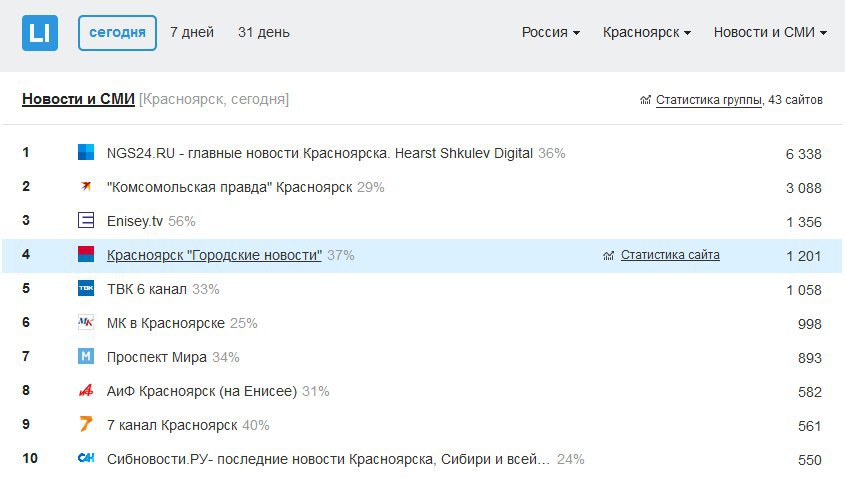Open Статистика сайта for Городские новости
The height and width of the screenshot is (477, 845).
pyautogui.click(x=670, y=255)
